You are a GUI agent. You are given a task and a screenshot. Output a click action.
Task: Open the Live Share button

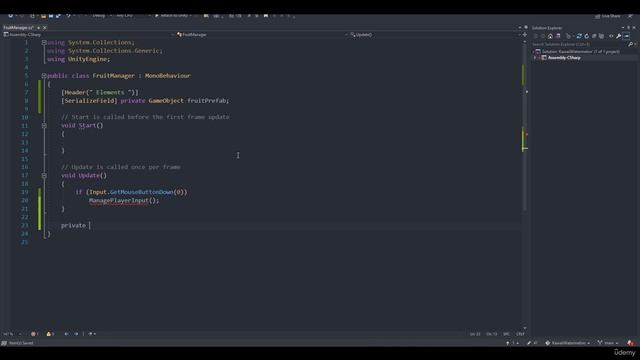(x=608, y=16)
